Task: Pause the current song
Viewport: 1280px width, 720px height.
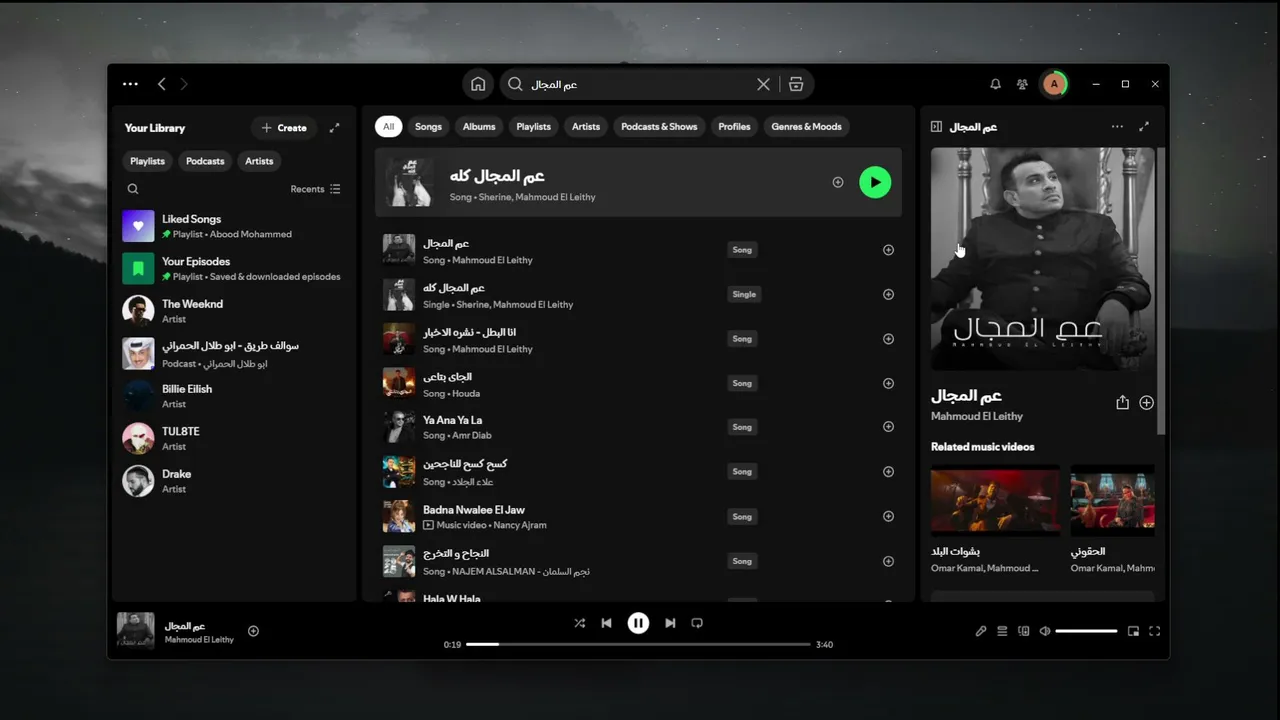Action: [x=638, y=623]
